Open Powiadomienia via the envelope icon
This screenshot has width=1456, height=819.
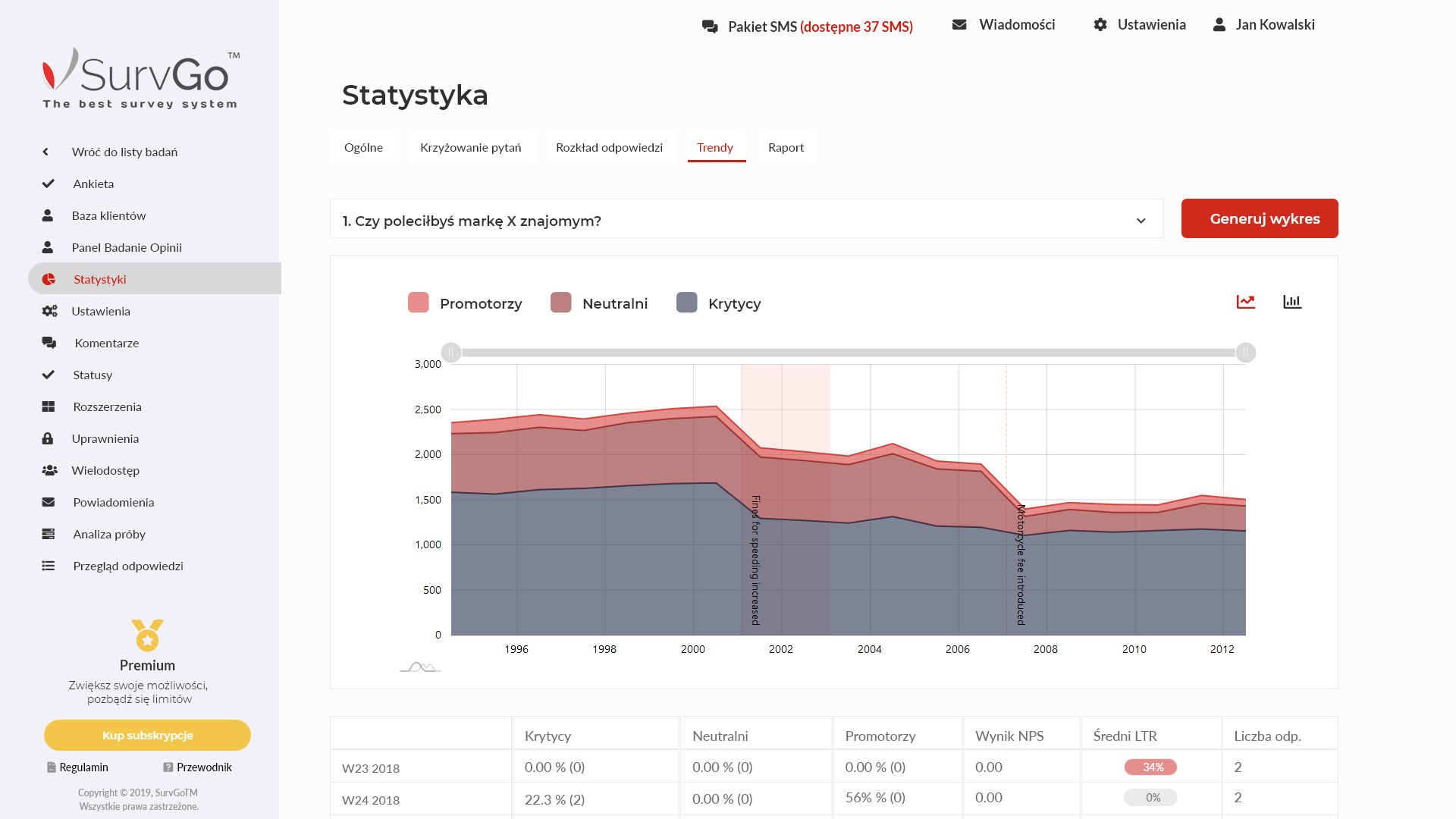point(113,502)
